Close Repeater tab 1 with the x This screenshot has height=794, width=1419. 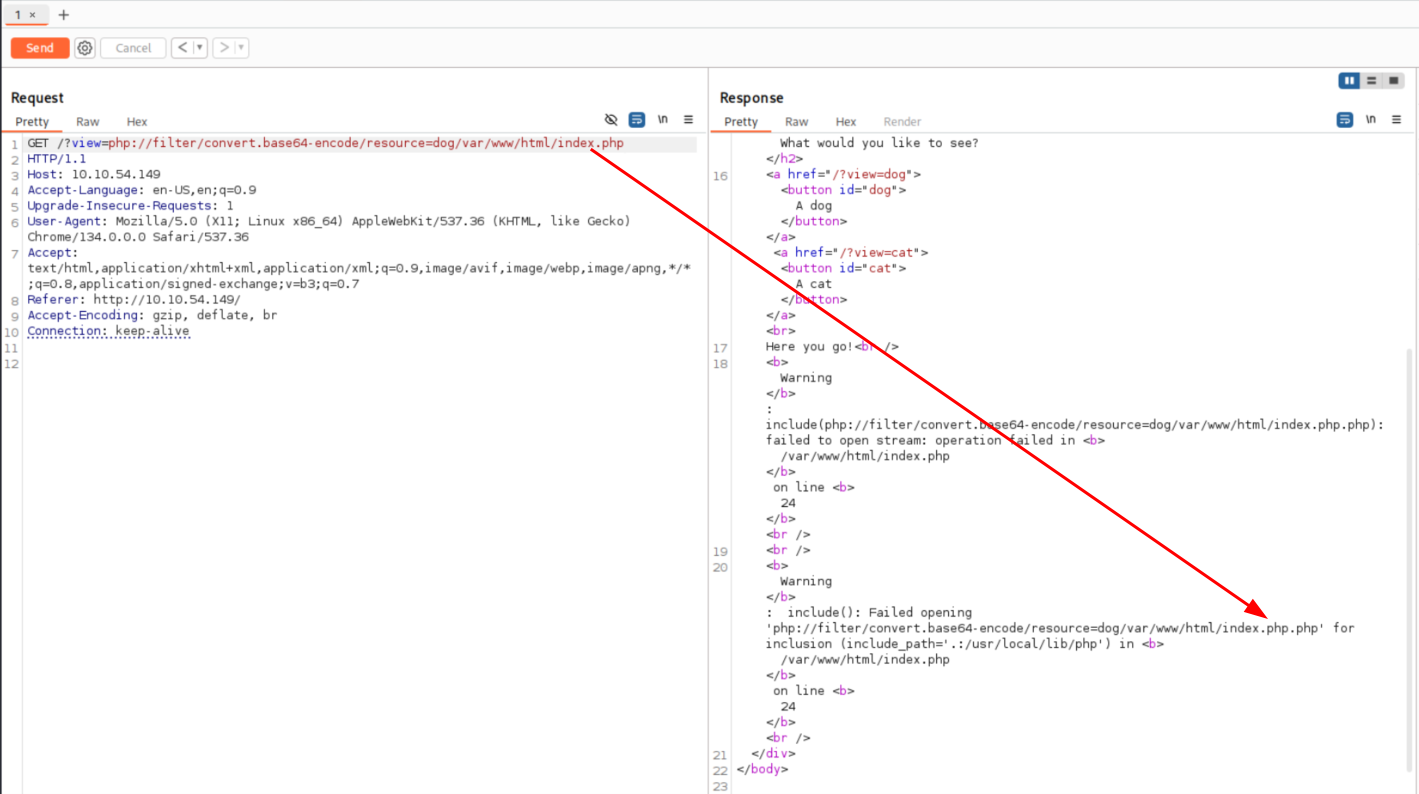point(32,15)
